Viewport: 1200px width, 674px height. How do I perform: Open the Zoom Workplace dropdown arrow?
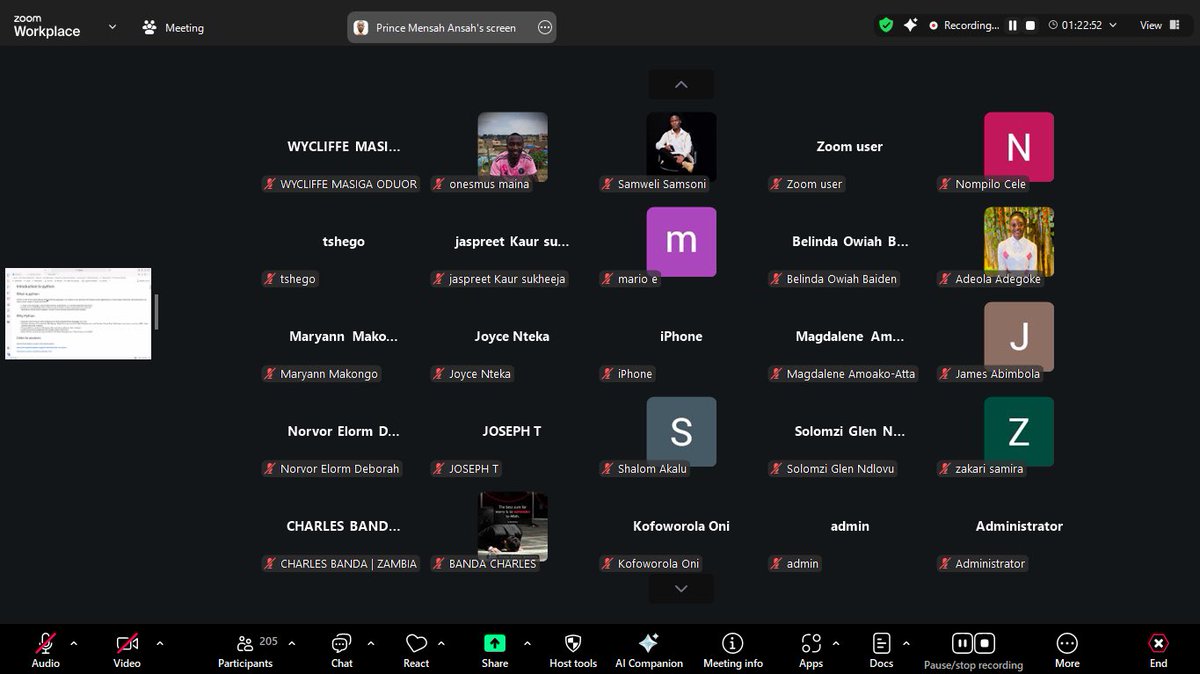tap(112, 27)
